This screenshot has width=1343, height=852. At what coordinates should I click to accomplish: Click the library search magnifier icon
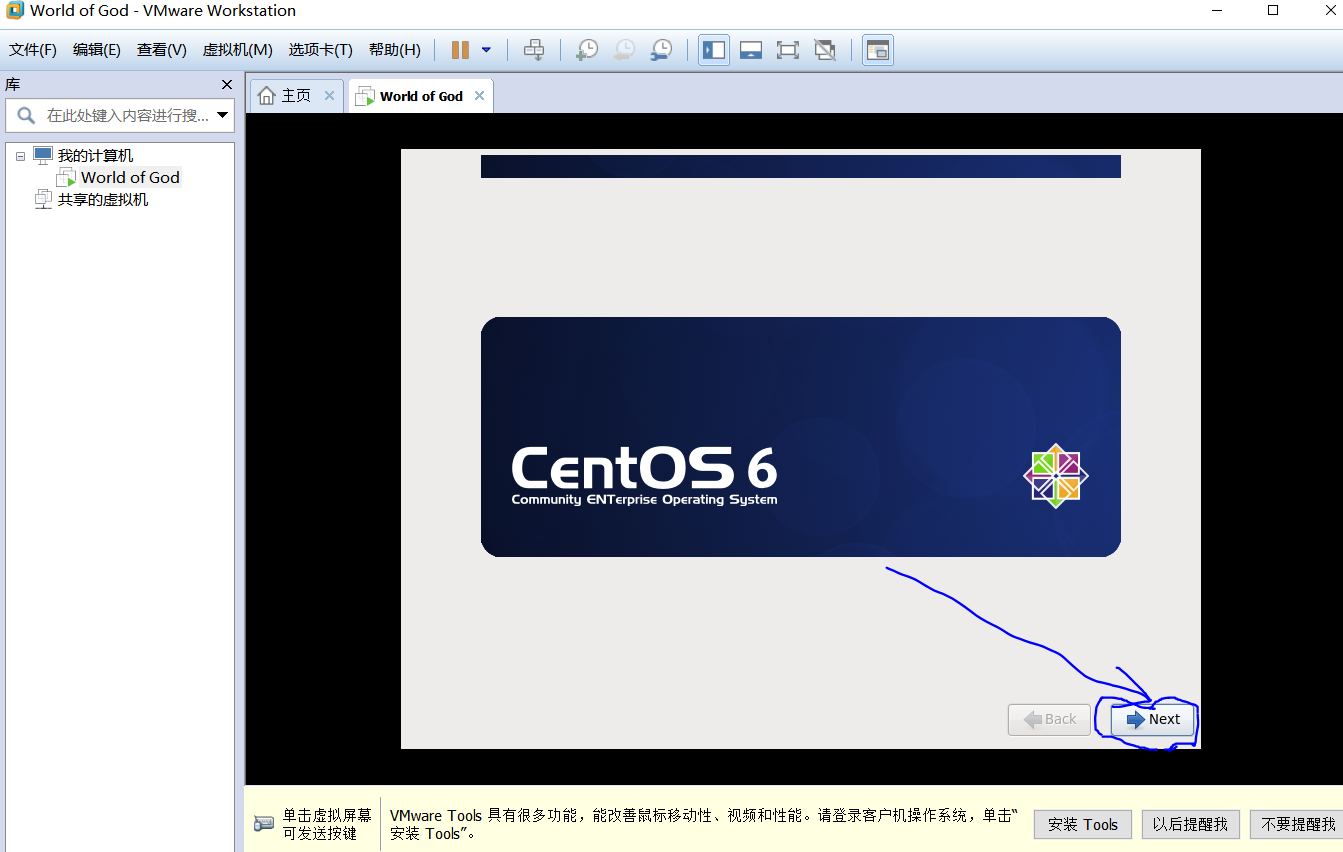point(25,115)
